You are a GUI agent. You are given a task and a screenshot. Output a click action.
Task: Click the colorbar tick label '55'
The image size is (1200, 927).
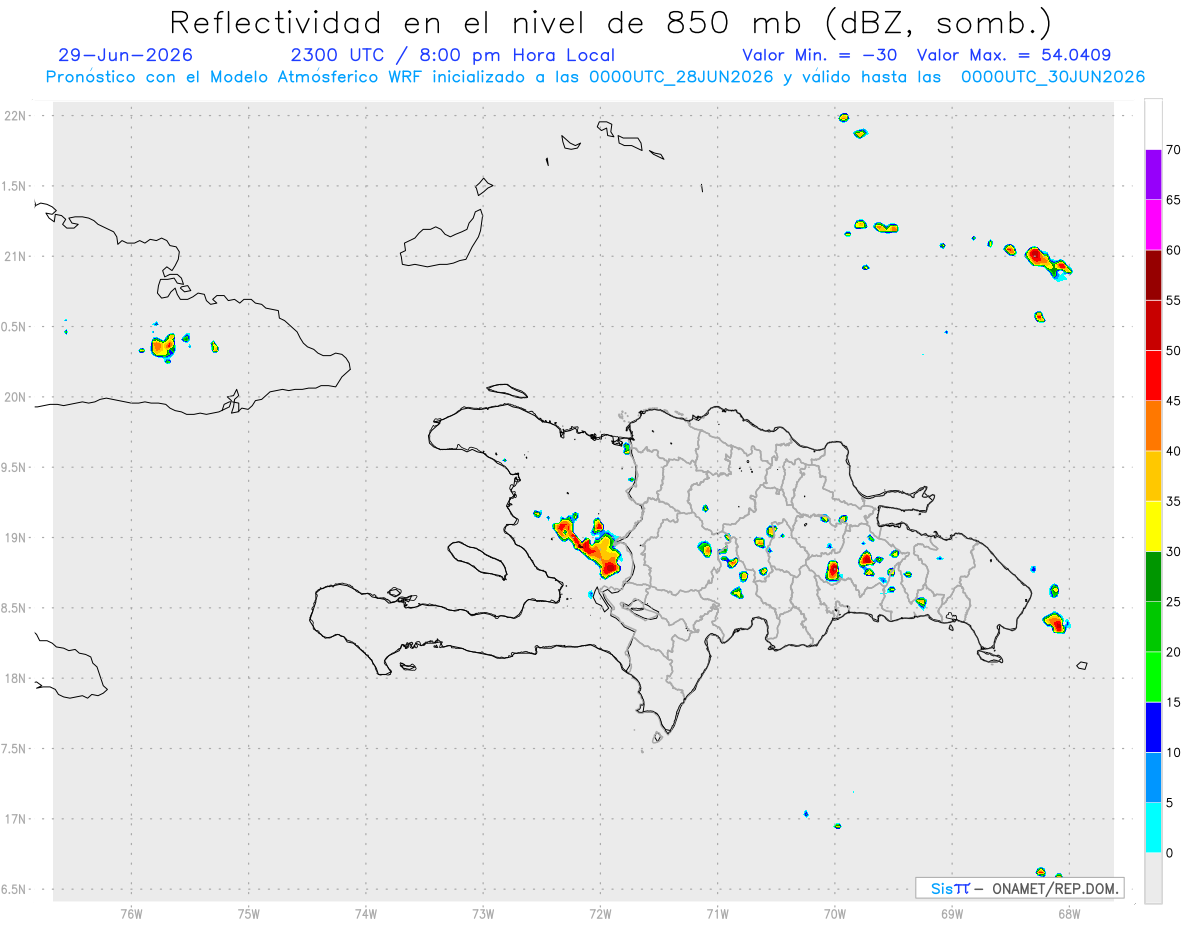pos(1173,300)
